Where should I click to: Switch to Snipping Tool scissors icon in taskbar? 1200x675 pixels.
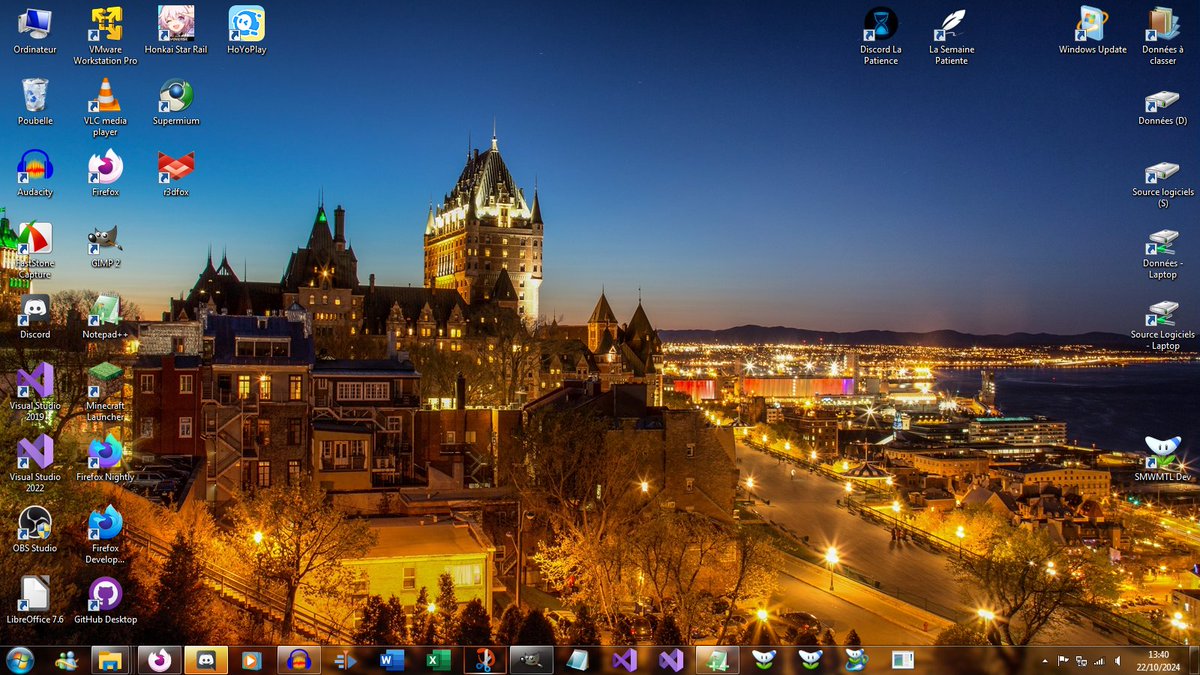pyautogui.click(x=485, y=660)
